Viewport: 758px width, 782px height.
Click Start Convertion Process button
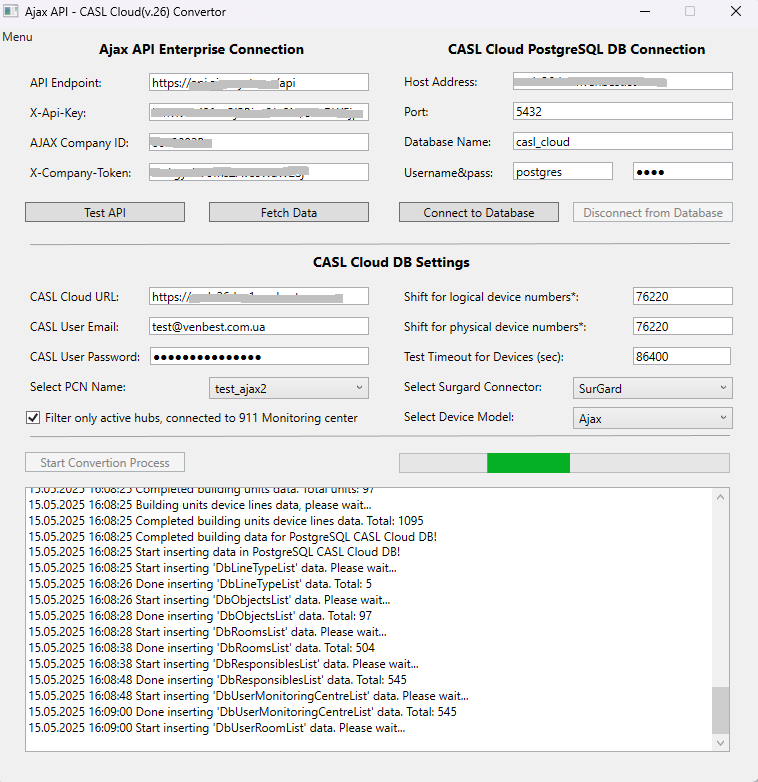105,462
